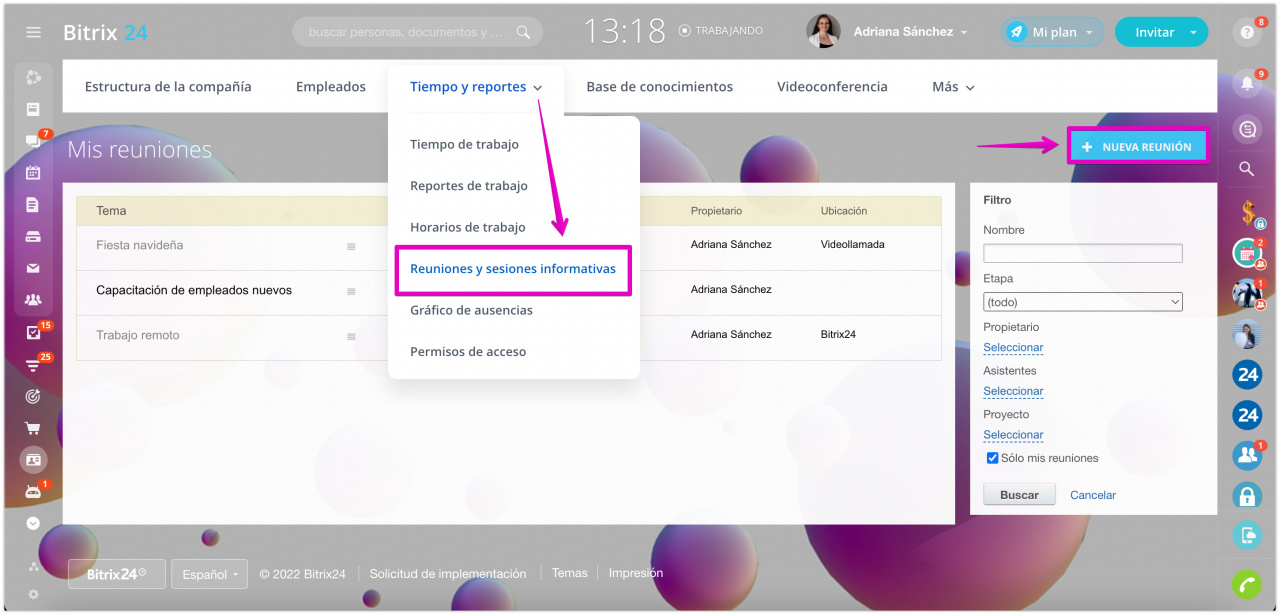This screenshot has height=615, width=1280.
Task: Click the magnifier in the top search bar
Action: coord(523,32)
